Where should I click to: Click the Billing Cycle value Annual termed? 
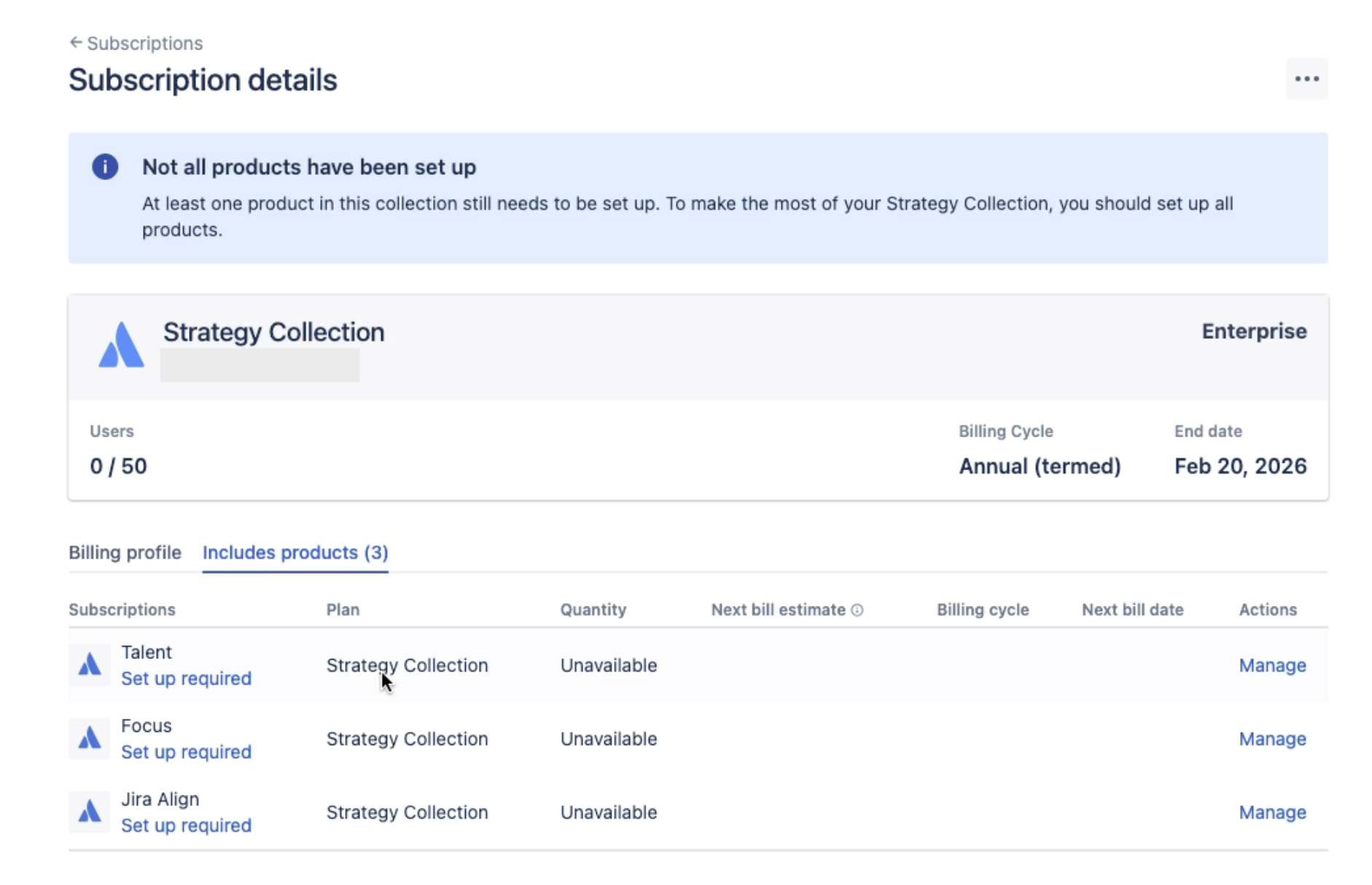(1040, 466)
